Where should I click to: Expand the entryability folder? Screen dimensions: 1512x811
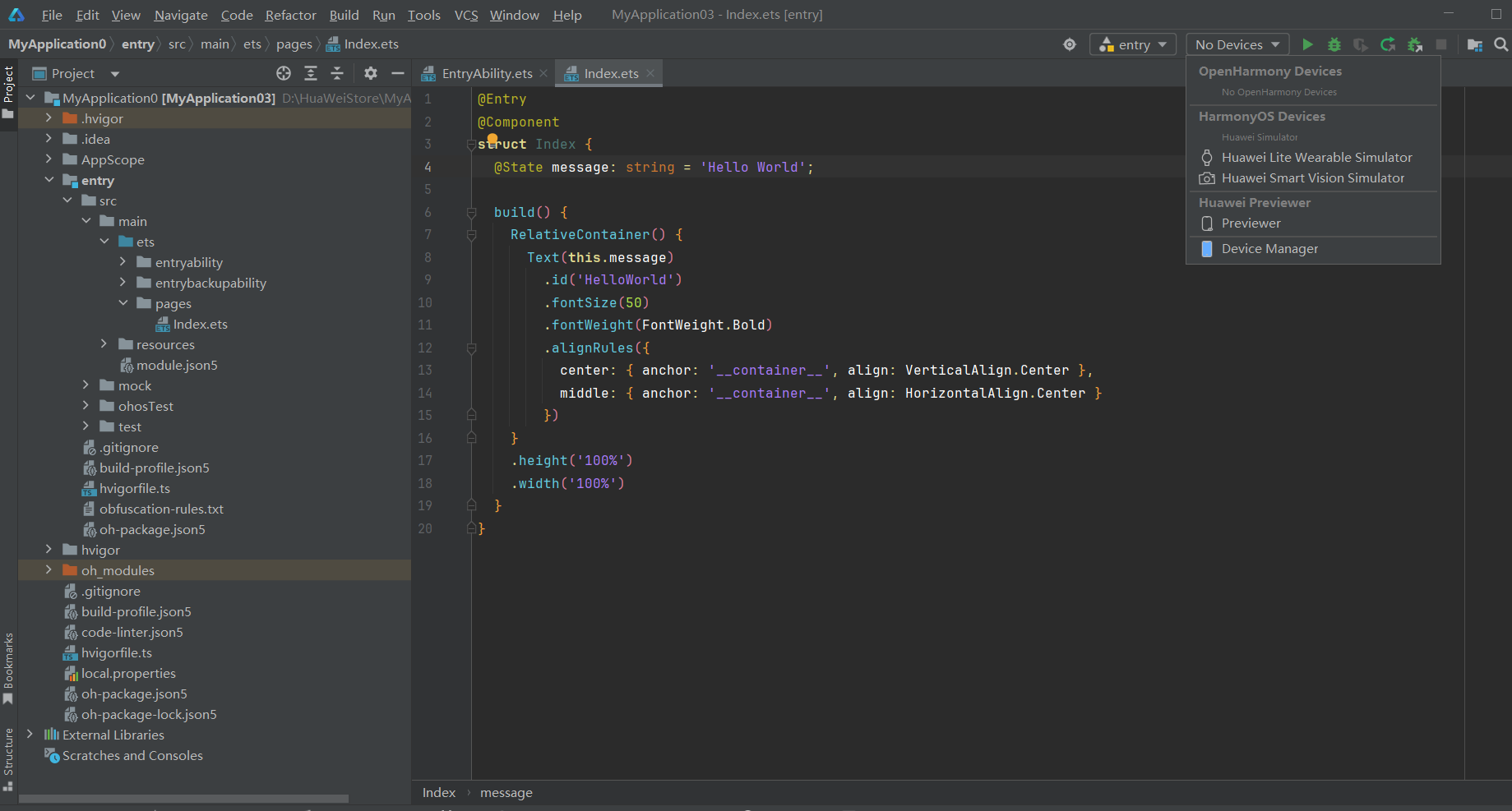pos(123,262)
